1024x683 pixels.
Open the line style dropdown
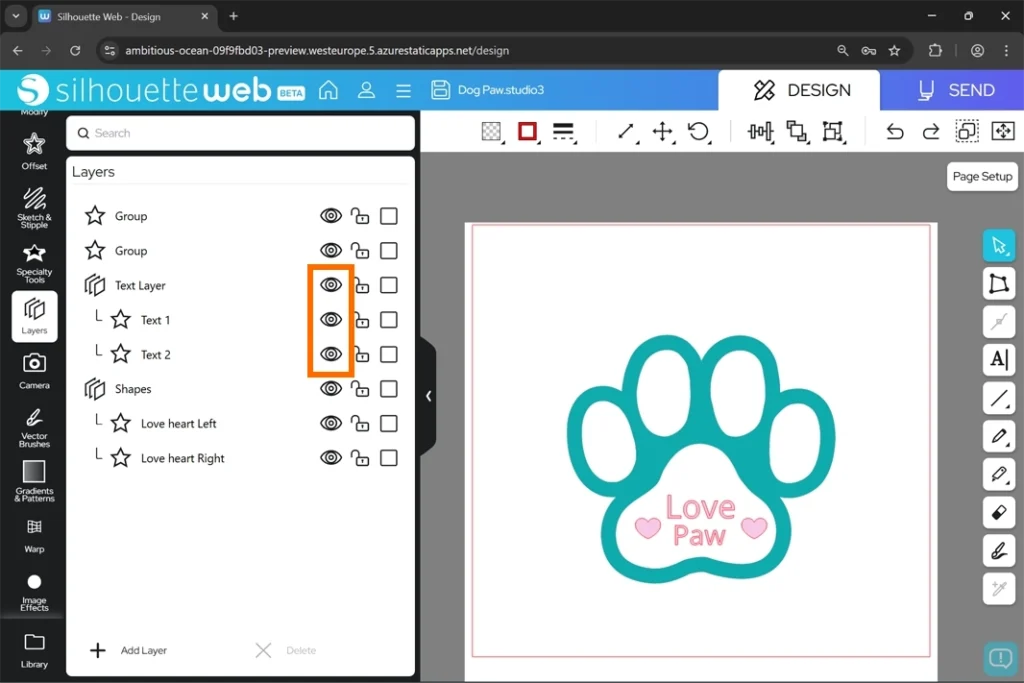click(563, 132)
